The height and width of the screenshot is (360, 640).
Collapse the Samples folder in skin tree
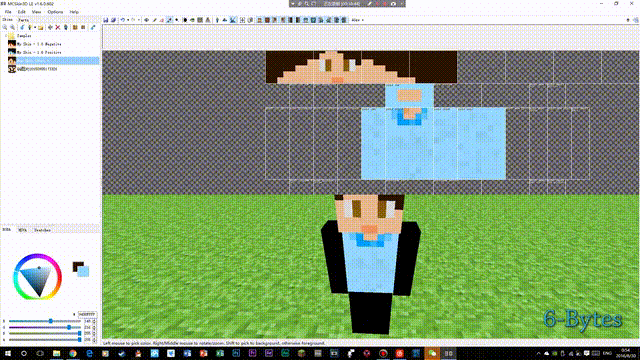click(6, 36)
